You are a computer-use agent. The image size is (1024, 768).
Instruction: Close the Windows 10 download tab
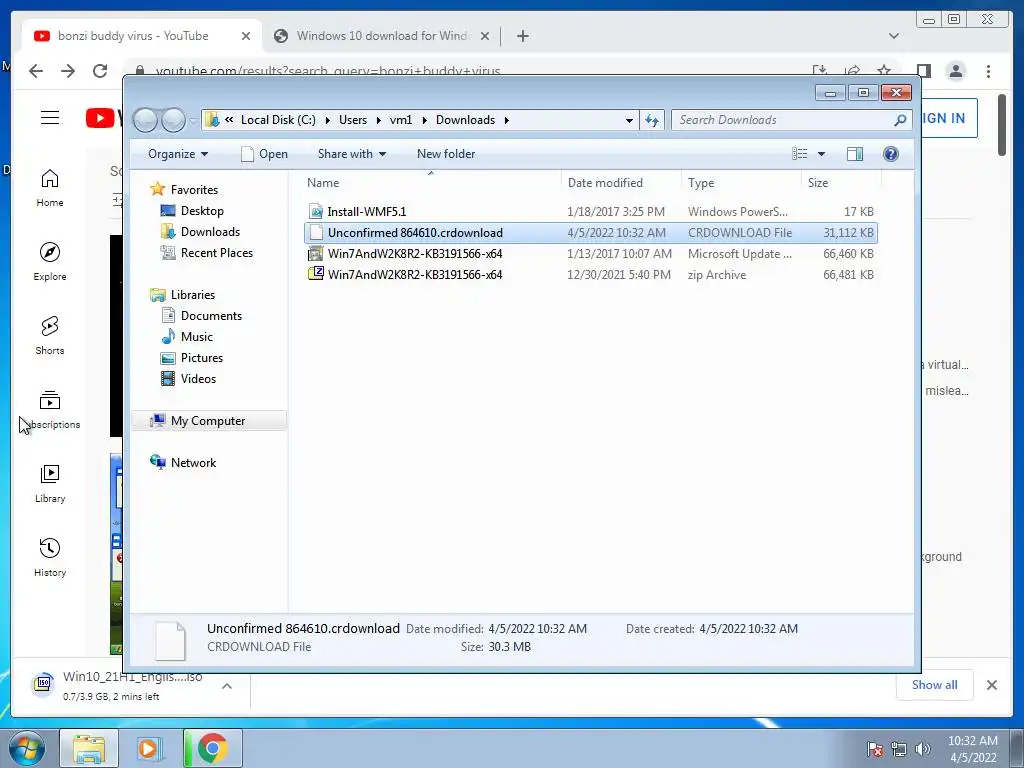pyautogui.click(x=485, y=36)
